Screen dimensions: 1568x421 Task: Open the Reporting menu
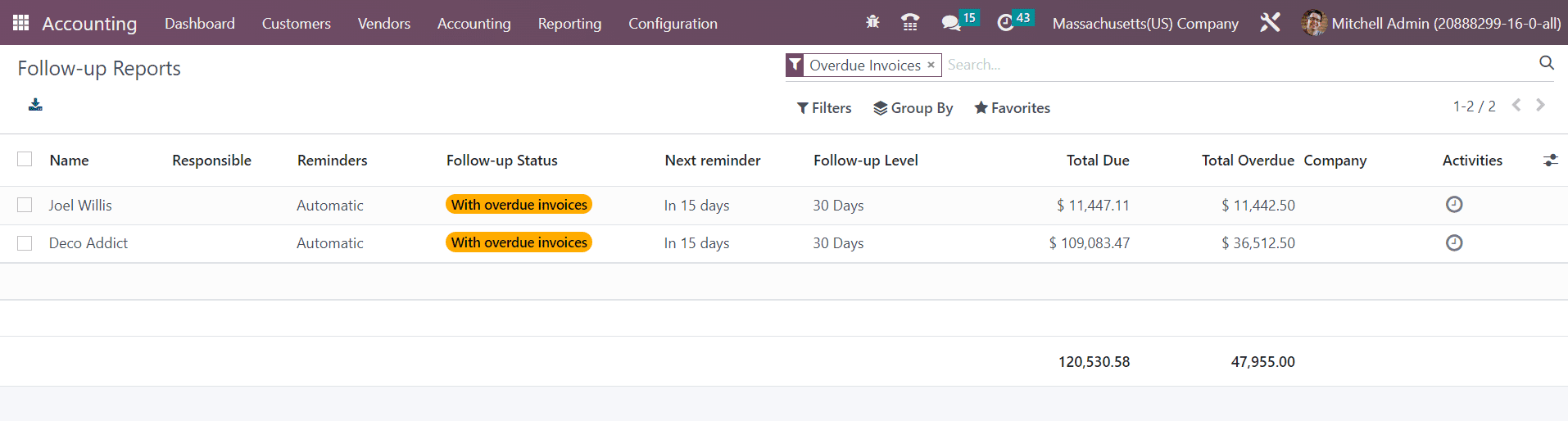click(x=569, y=24)
